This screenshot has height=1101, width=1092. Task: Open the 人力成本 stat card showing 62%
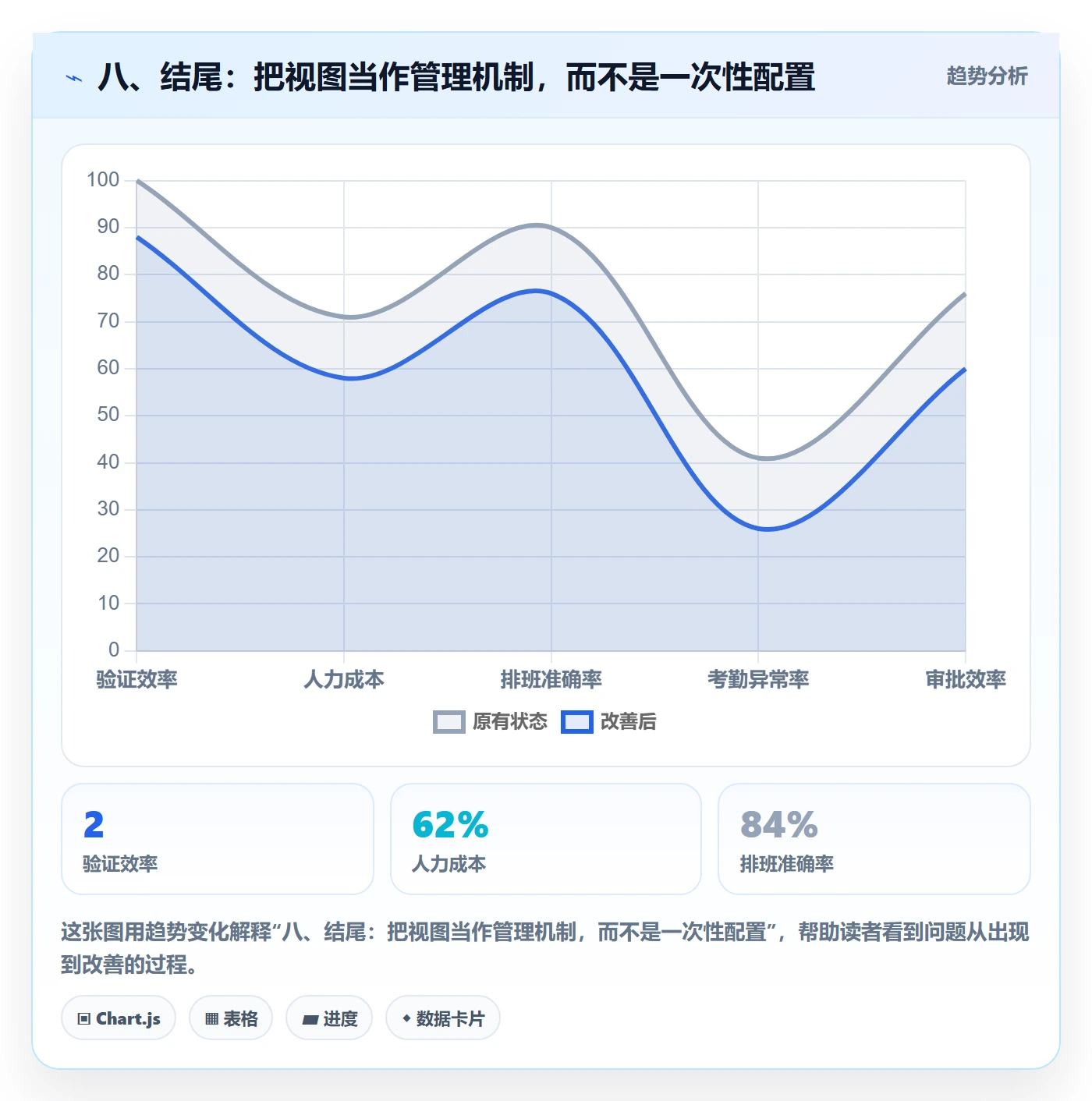click(x=546, y=839)
